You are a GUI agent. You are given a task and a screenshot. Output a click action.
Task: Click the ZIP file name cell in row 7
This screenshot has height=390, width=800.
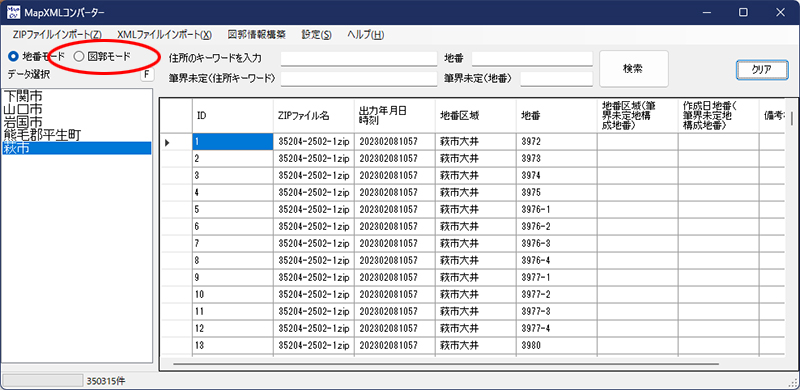[314, 244]
